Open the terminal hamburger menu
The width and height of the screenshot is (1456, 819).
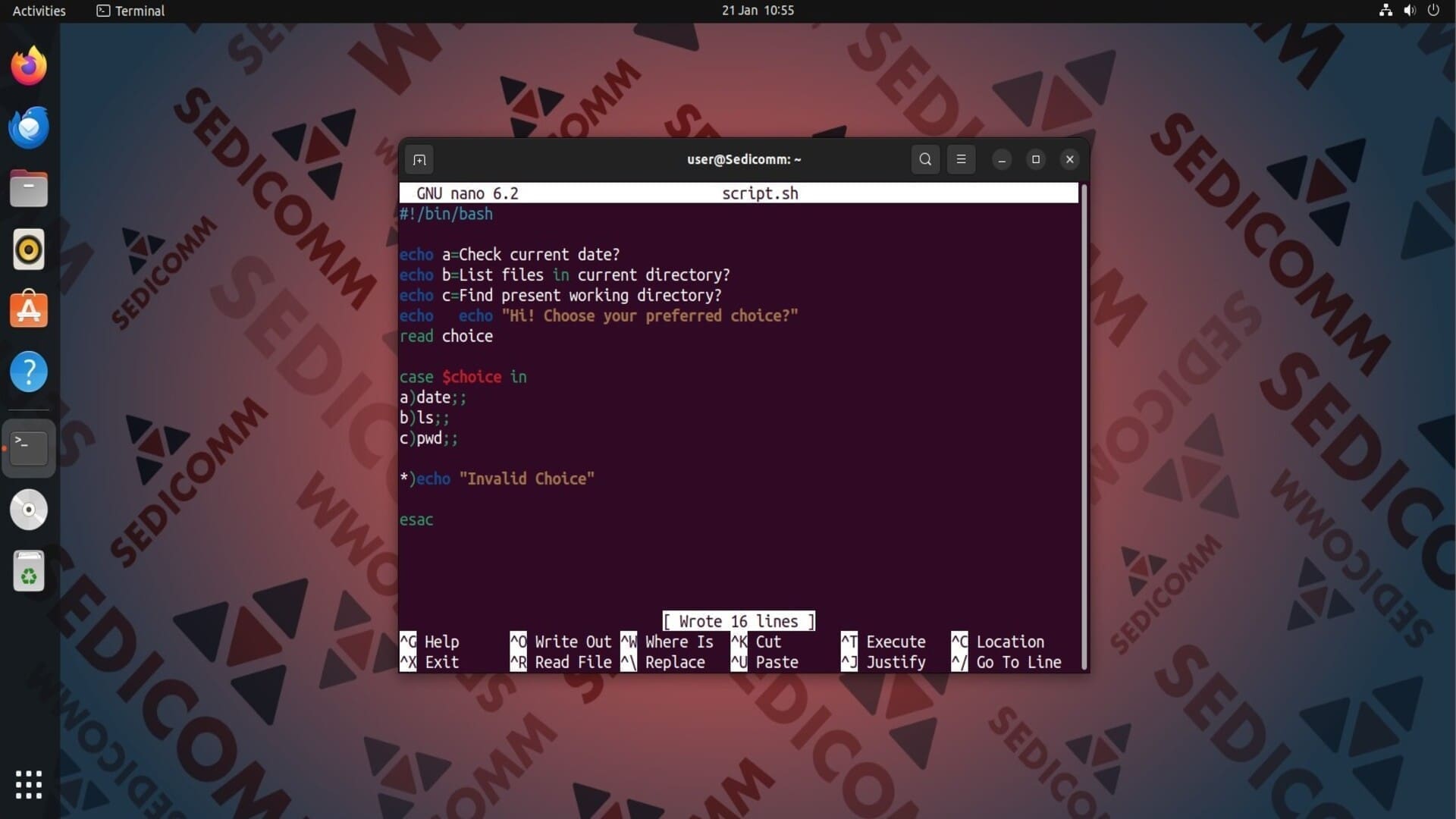tap(961, 159)
